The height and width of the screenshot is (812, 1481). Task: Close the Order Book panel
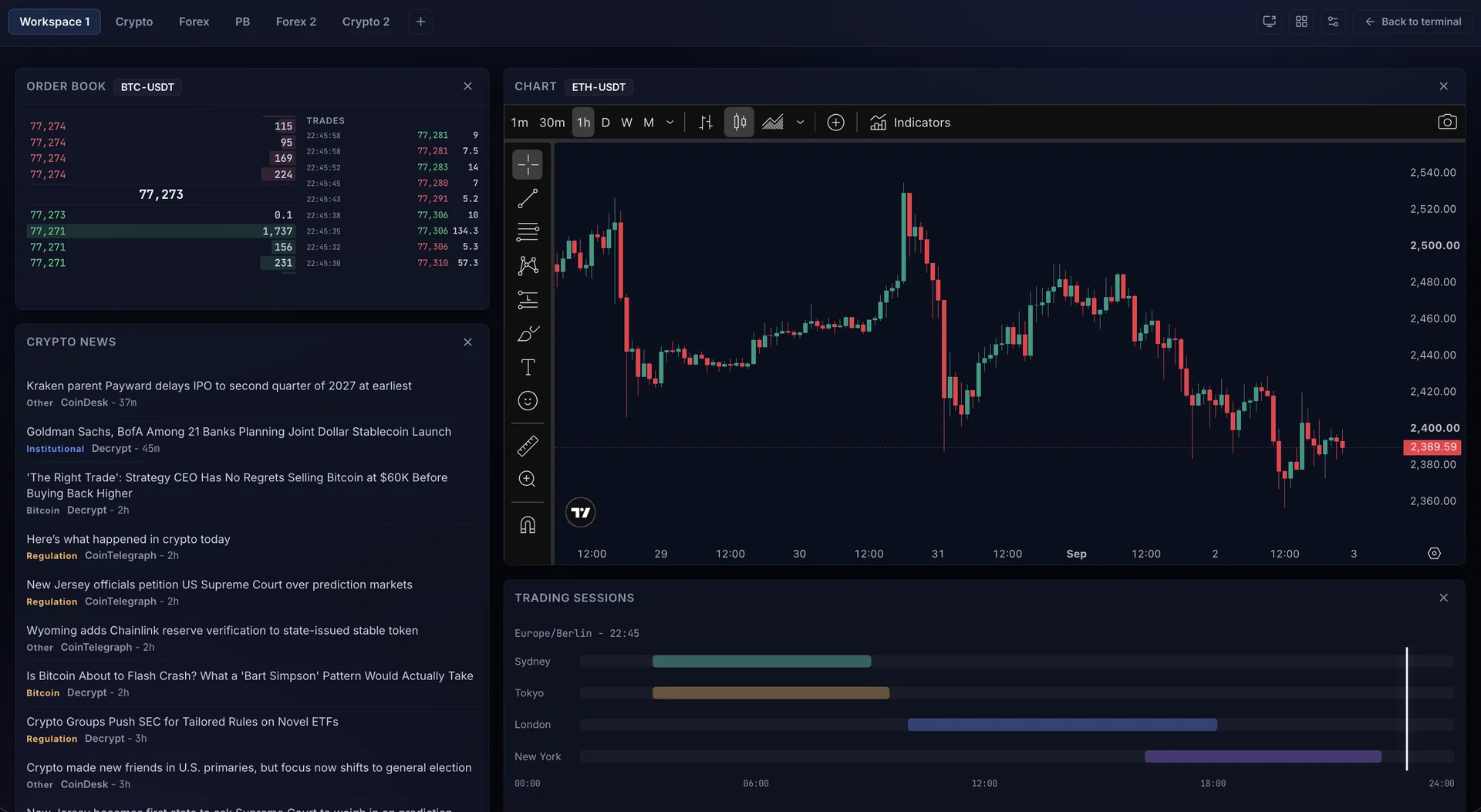click(467, 86)
